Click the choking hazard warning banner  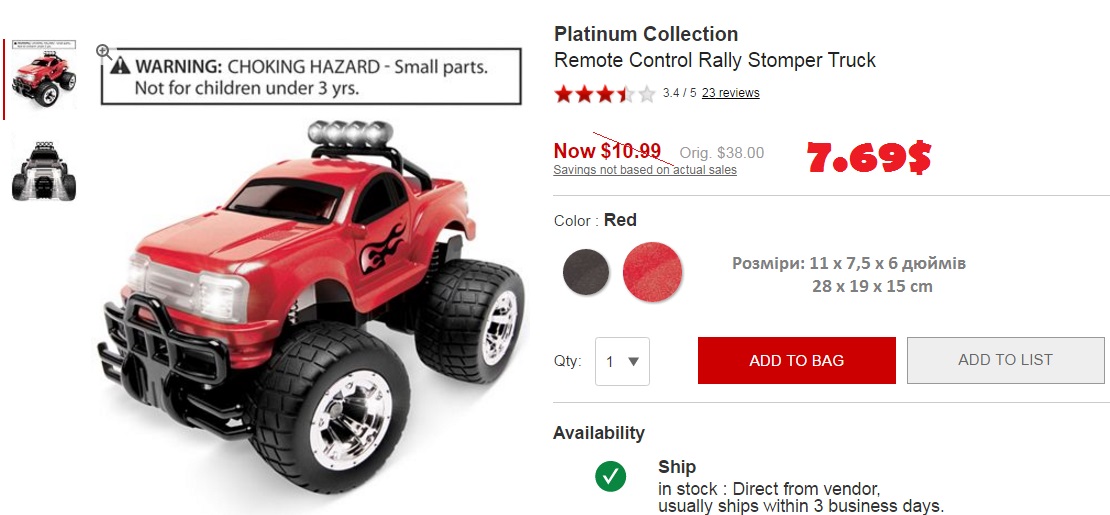311,77
